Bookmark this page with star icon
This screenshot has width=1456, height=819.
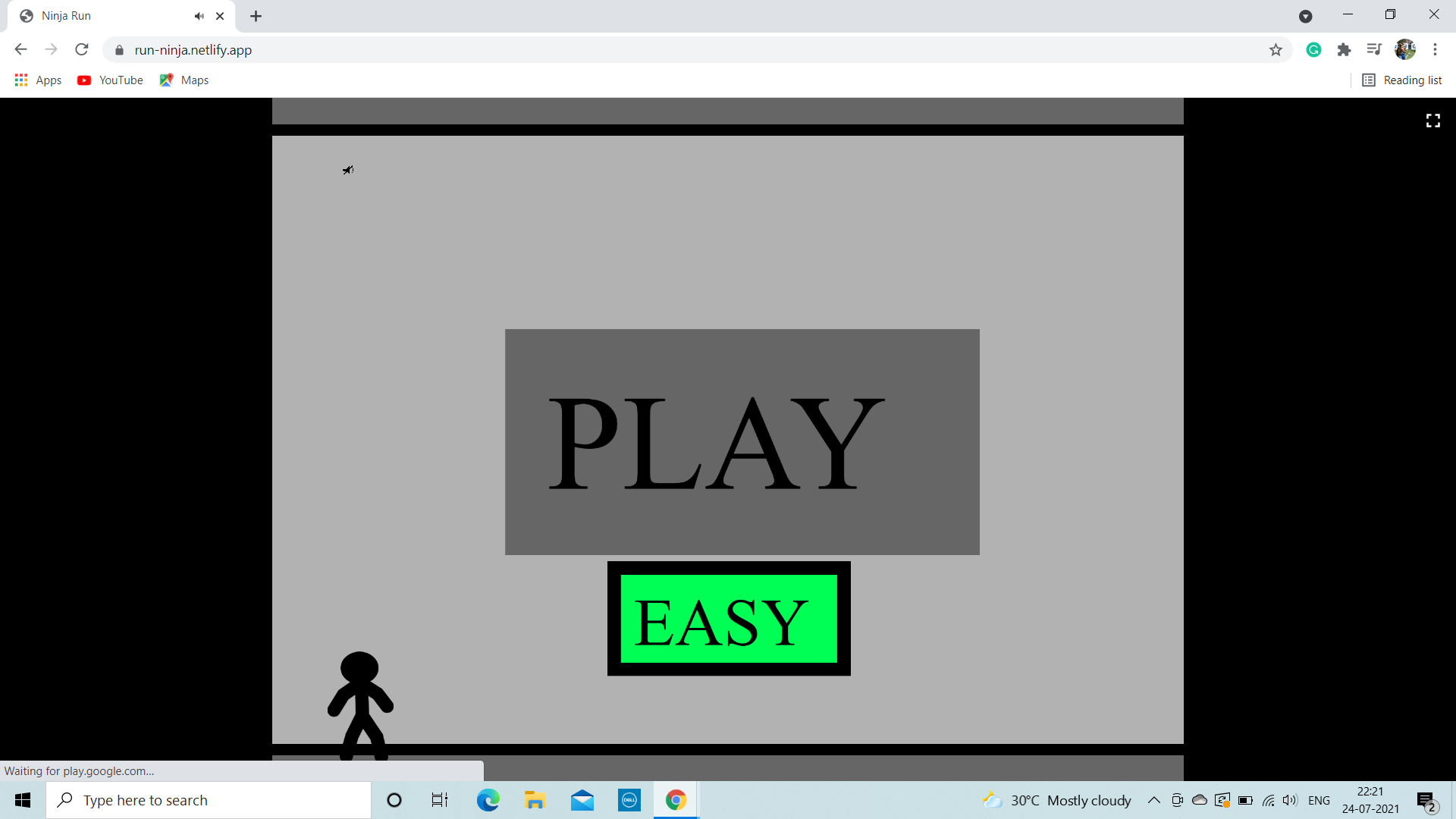coord(1276,50)
